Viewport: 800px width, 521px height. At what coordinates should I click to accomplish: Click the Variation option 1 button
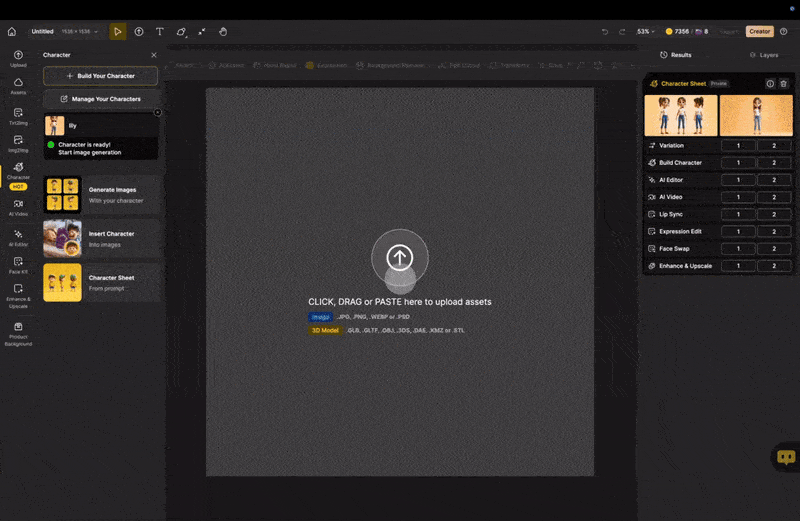[738, 145]
